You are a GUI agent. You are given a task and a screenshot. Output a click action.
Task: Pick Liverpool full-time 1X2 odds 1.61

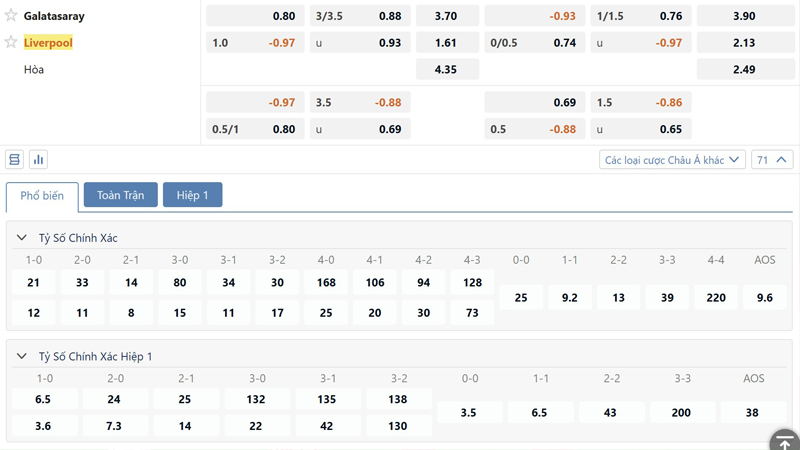(447, 42)
